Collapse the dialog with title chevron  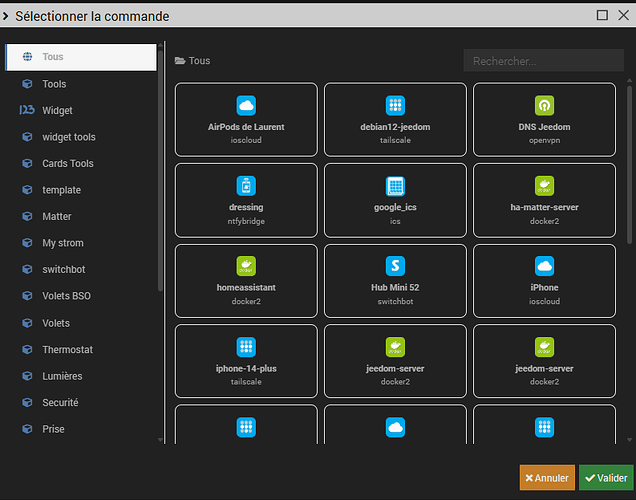point(5,16)
